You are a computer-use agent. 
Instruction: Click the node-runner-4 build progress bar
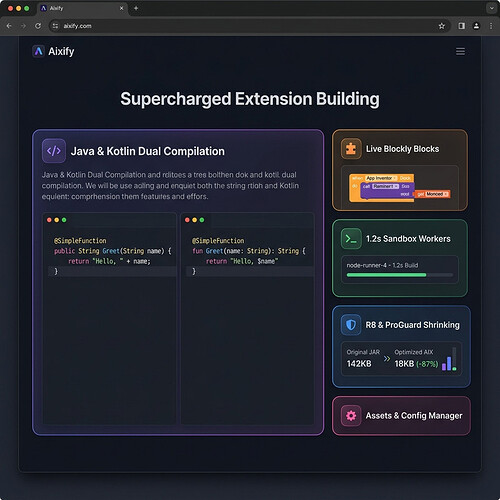coord(400,275)
